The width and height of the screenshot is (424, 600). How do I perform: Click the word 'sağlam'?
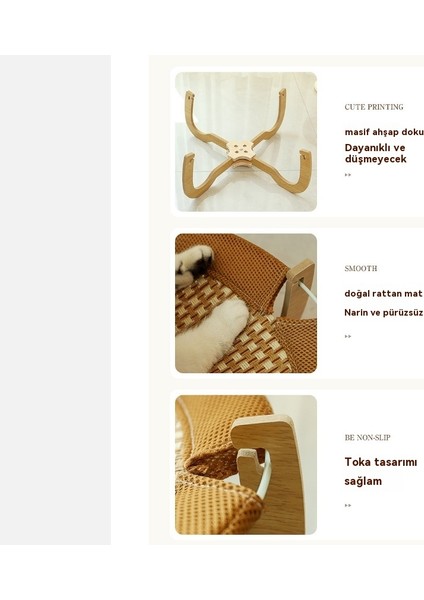coord(363,481)
